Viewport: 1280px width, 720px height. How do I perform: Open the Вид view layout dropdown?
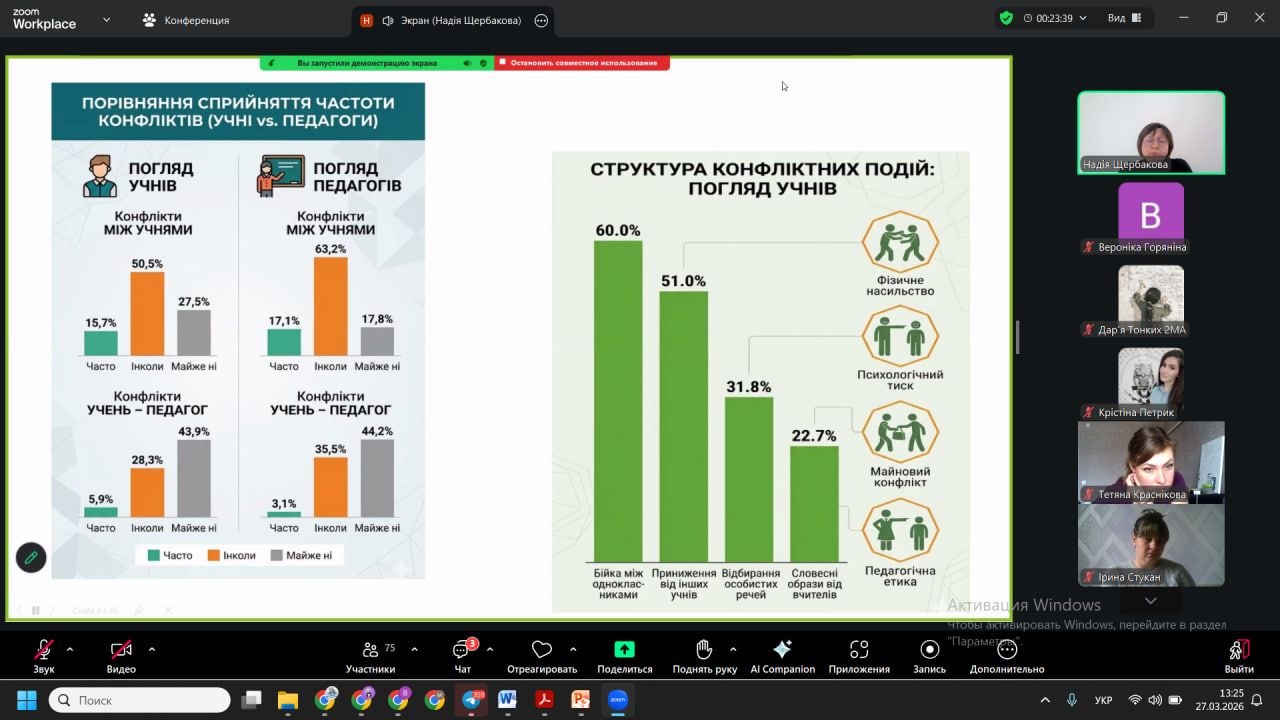[x=1125, y=18]
